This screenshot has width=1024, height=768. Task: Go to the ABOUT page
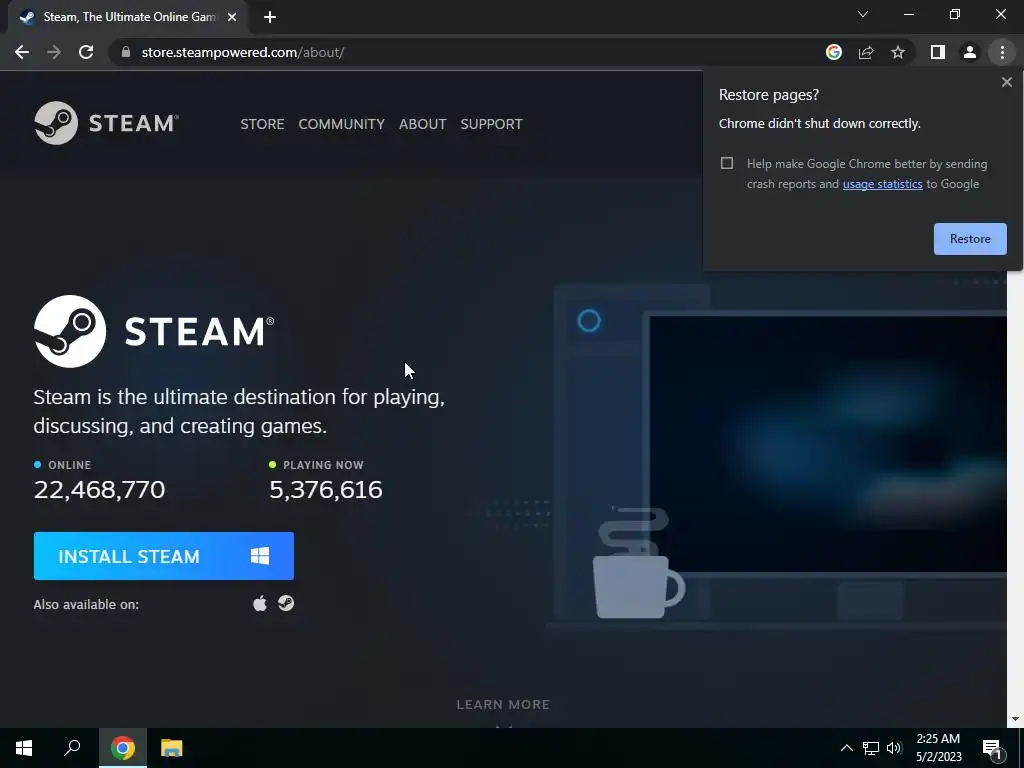423,124
